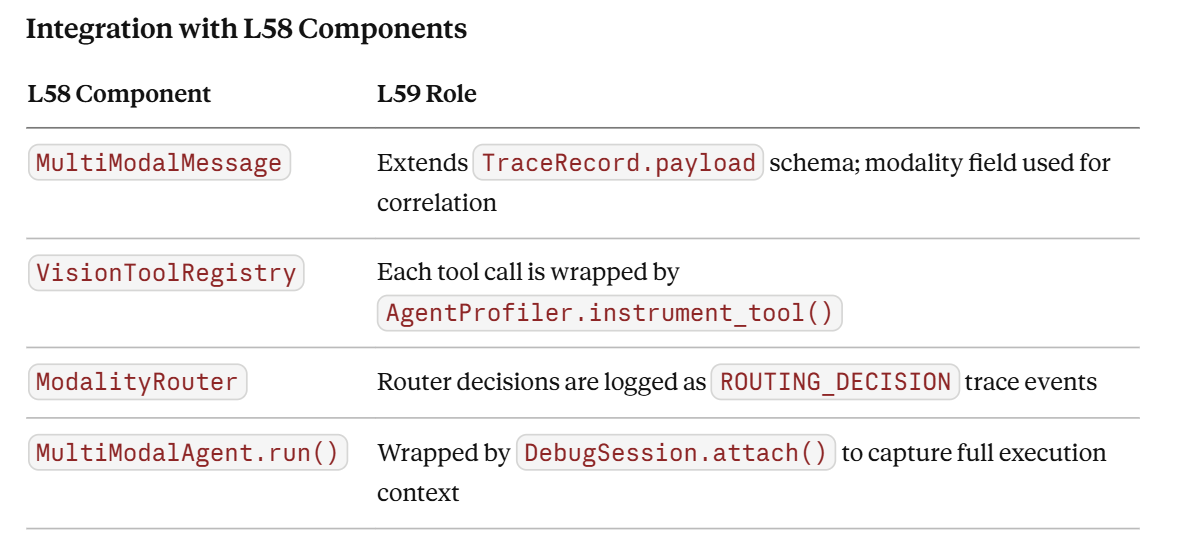Click MultiModalAgent.run() code label

coord(188,452)
